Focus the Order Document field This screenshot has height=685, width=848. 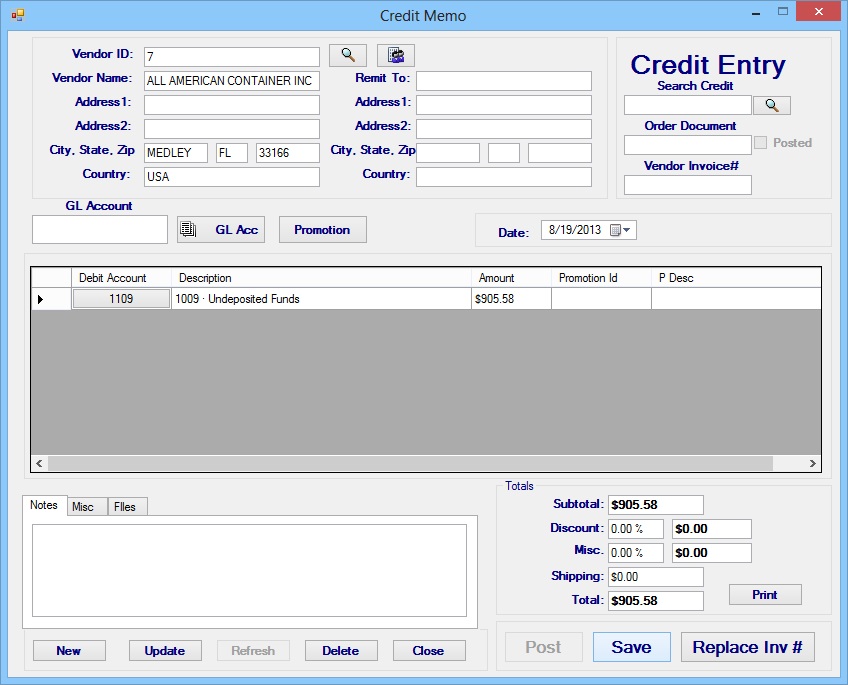tap(688, 145)
